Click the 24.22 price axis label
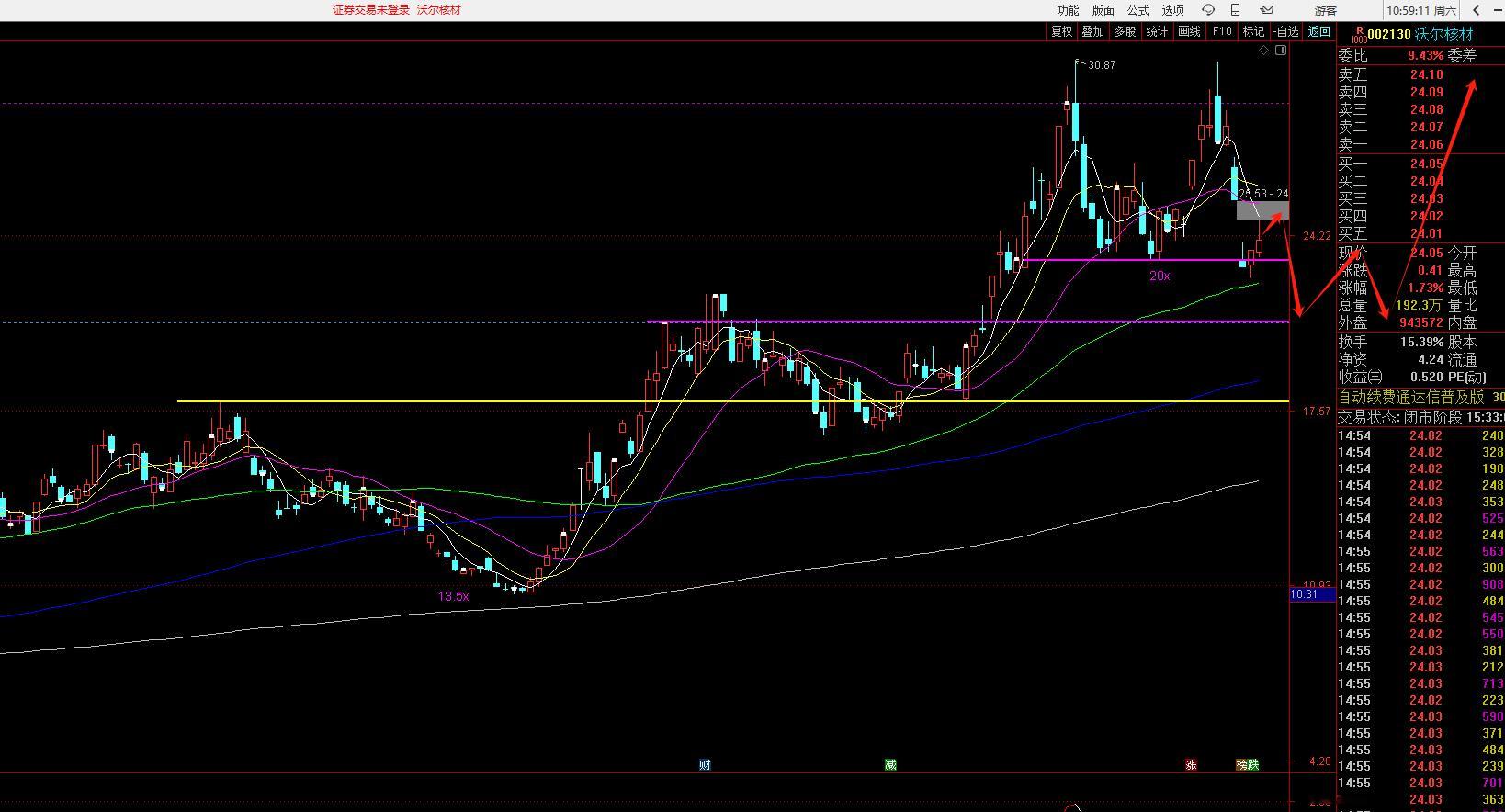Screen dimensions: 1505x812 [x=1317, y=236]
